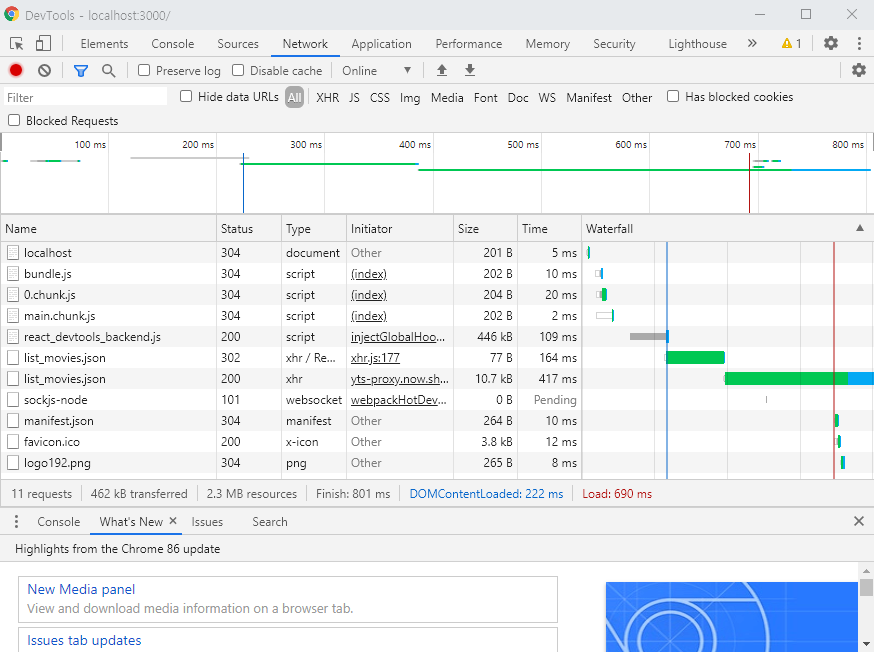Focus the Filter text field

(x=85, y=97)
